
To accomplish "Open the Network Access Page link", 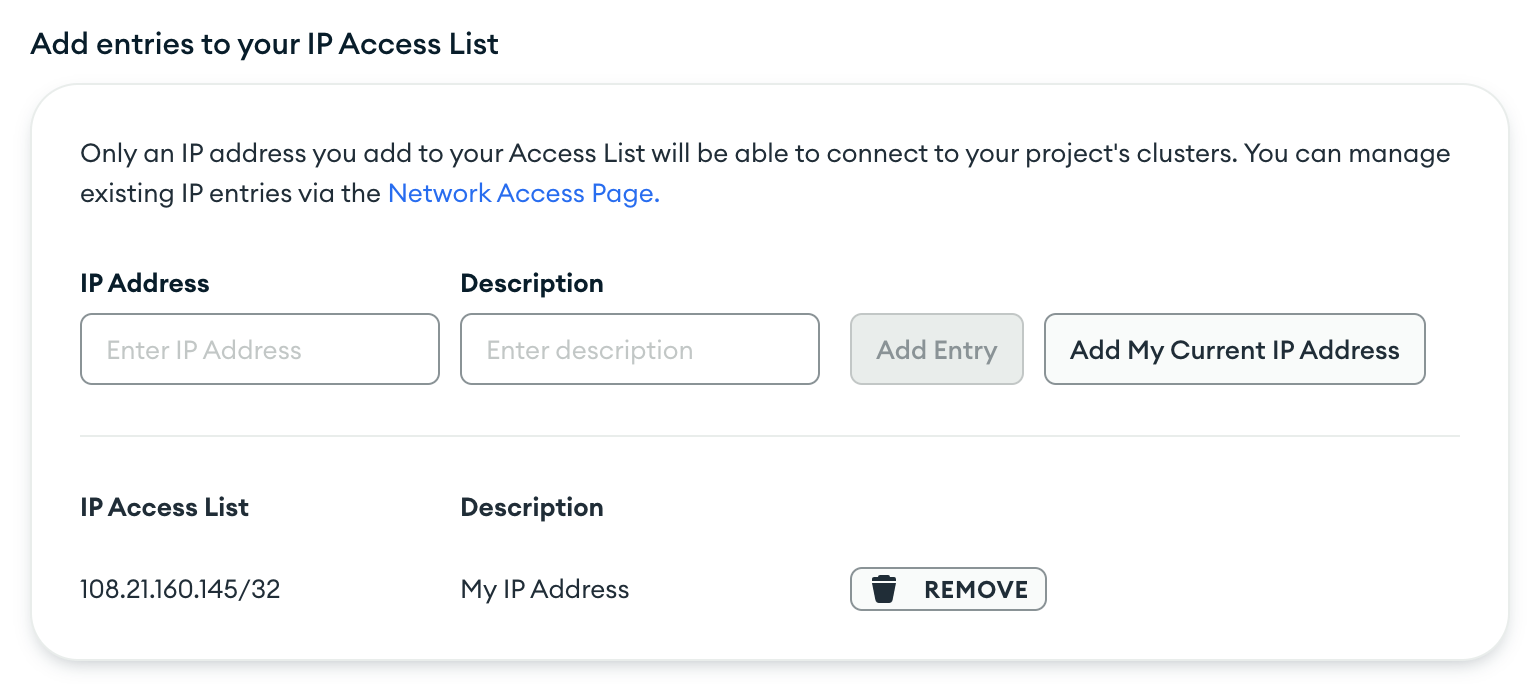I will coord(523,194).
